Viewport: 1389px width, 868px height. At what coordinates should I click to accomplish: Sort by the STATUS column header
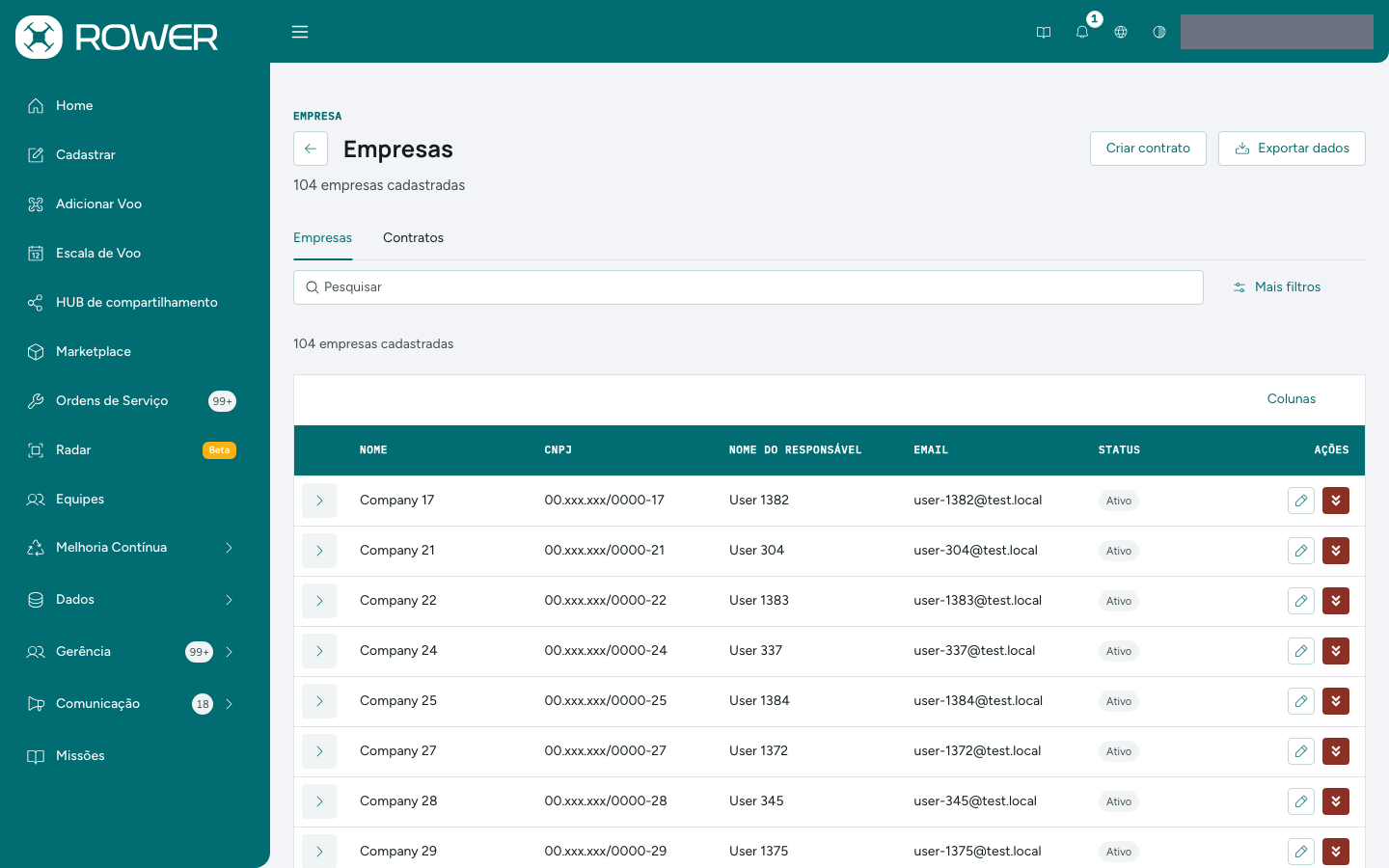[1119, 450]
